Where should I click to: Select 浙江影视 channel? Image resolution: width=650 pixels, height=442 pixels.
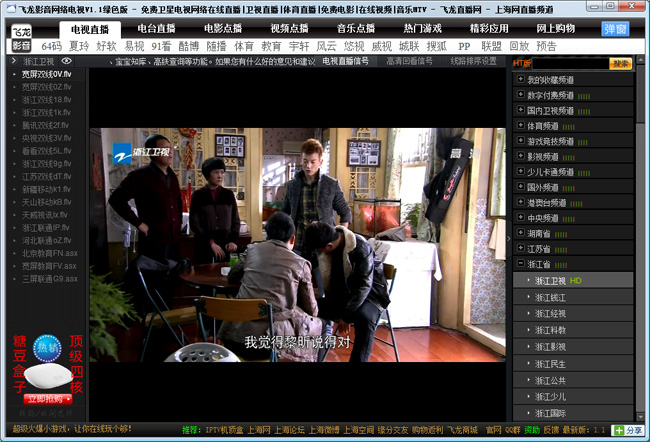[x=573, y=347]
